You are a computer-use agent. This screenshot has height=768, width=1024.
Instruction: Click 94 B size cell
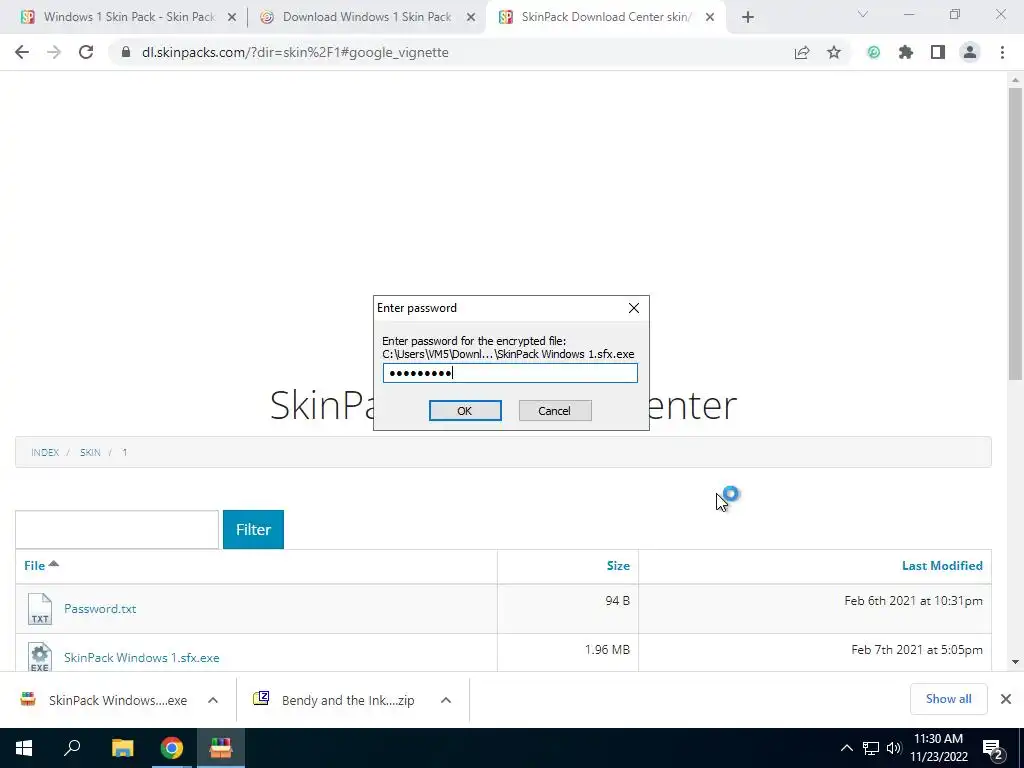click(617, 600)
